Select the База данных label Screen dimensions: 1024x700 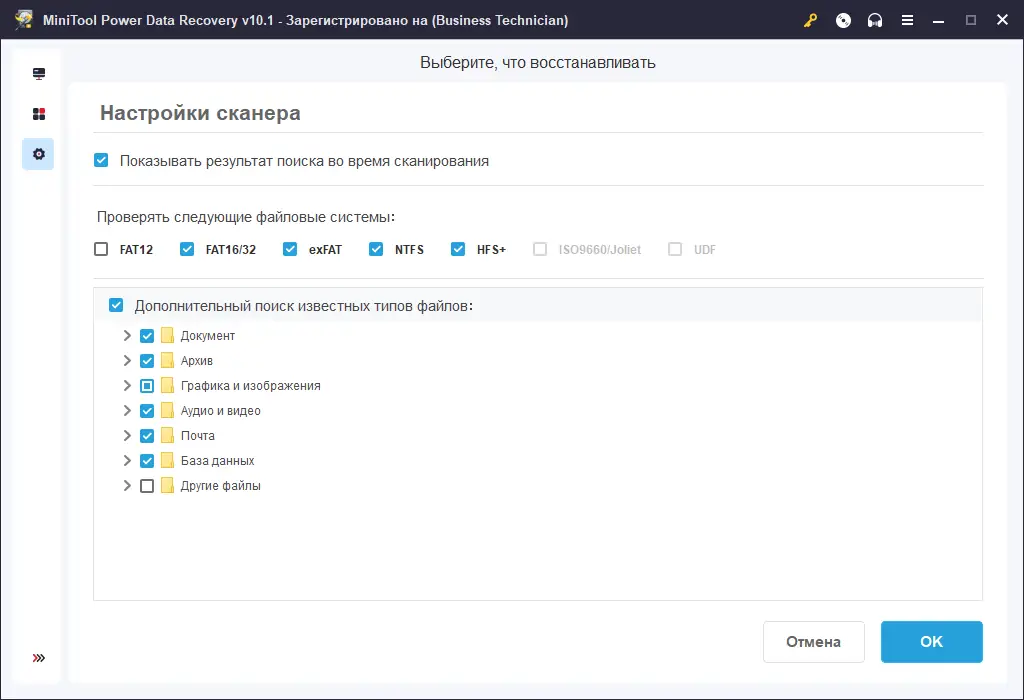[x=217, y=461]
